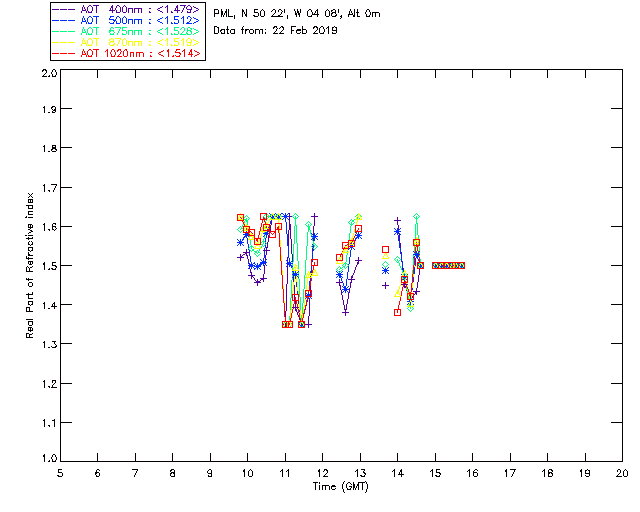The height and width of the screenshot is (512, 640).
Task: Click the x-axis hour label 16
Action: coord(473,473)
